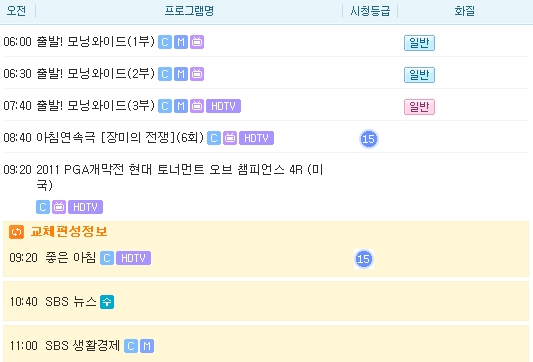Open the 2011 PGA개막전 program title
Image resolution: width=533 pixels, height=362 pixels.
click(179, 177)
